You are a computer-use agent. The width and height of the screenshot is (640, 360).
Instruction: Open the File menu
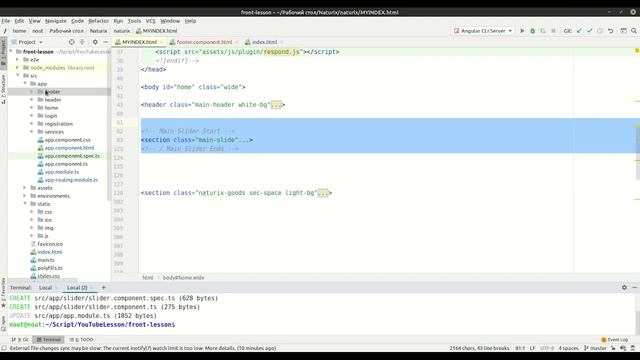pos(6,21)
